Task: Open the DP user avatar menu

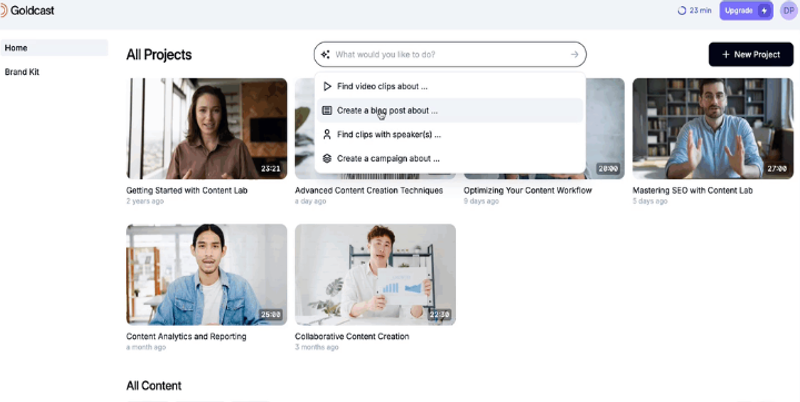Action: [x=788, y=10]
